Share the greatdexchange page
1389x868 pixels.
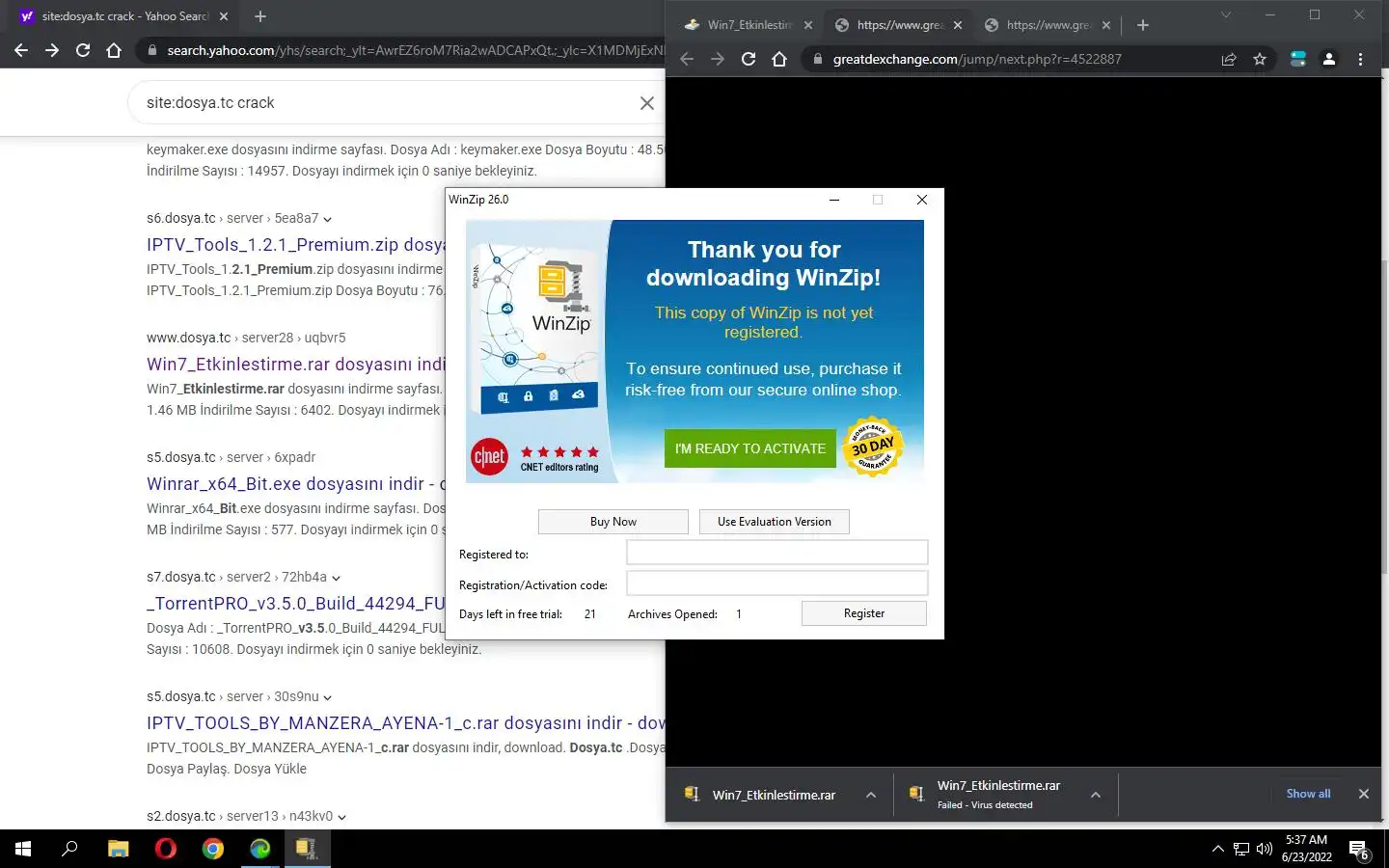click(1229, 59)
